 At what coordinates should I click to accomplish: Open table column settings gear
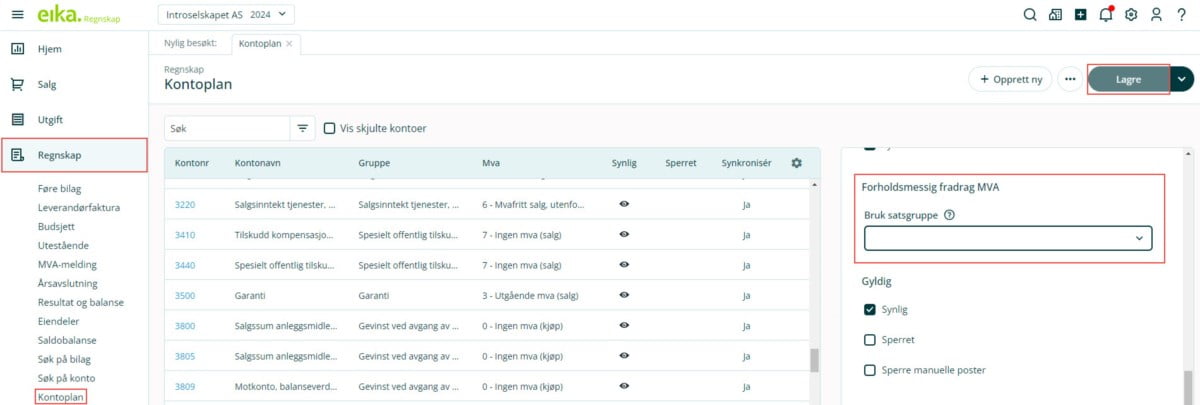pyautogui.click(x=796, y=163)
